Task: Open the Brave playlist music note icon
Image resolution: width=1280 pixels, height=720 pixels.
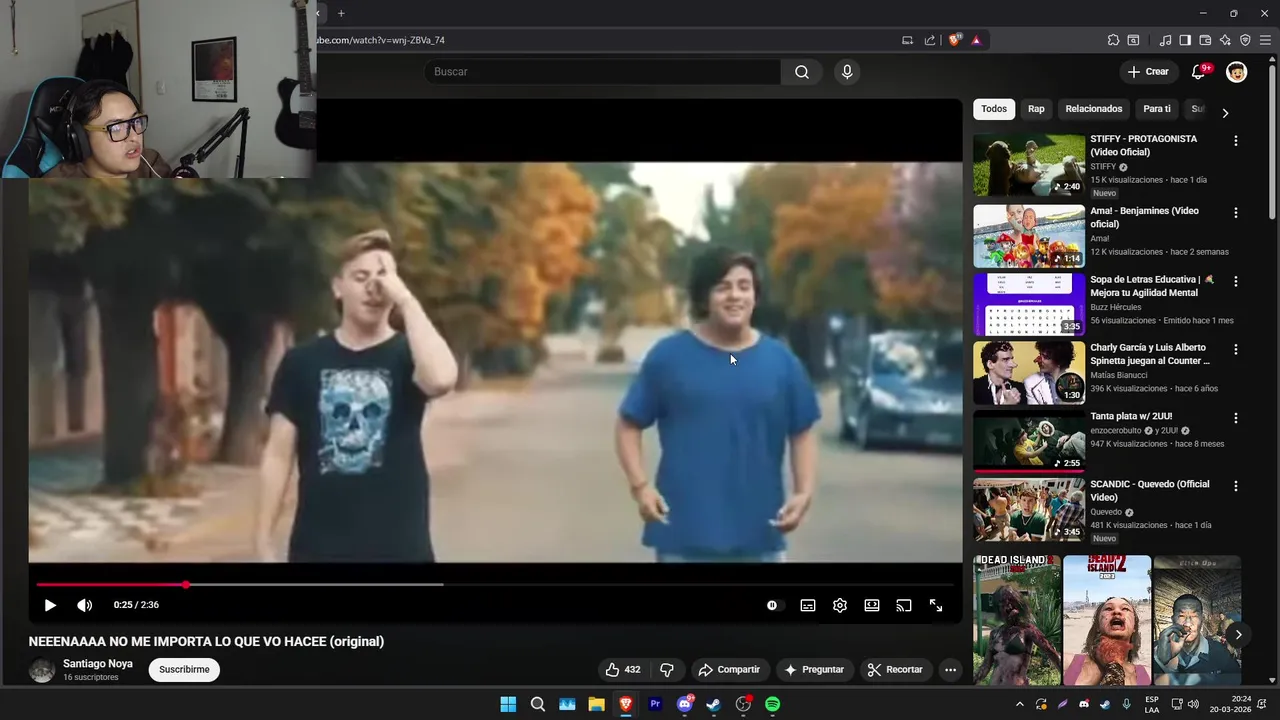Action: [1165, 40]
